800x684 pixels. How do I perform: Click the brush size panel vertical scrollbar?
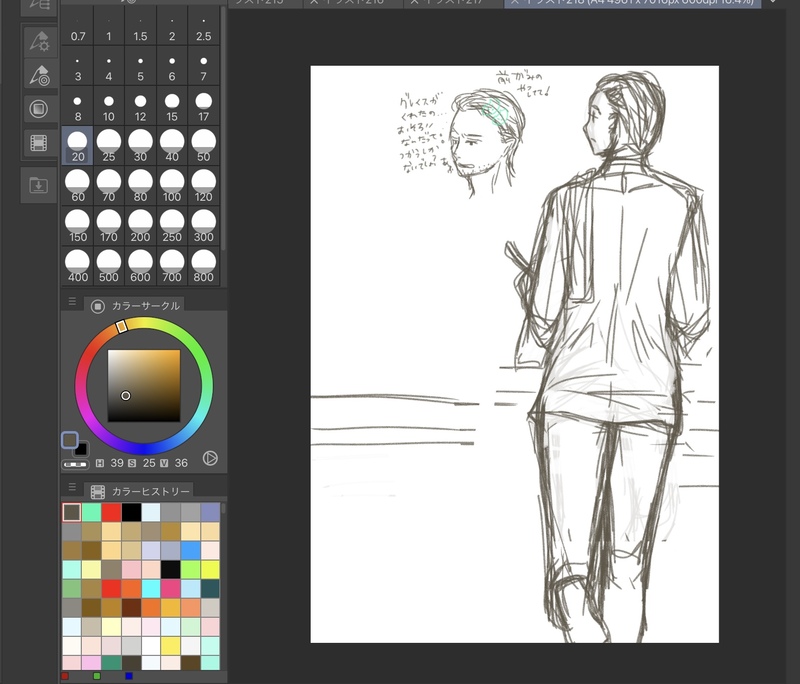pyautogui.click(x=223, y=128)
